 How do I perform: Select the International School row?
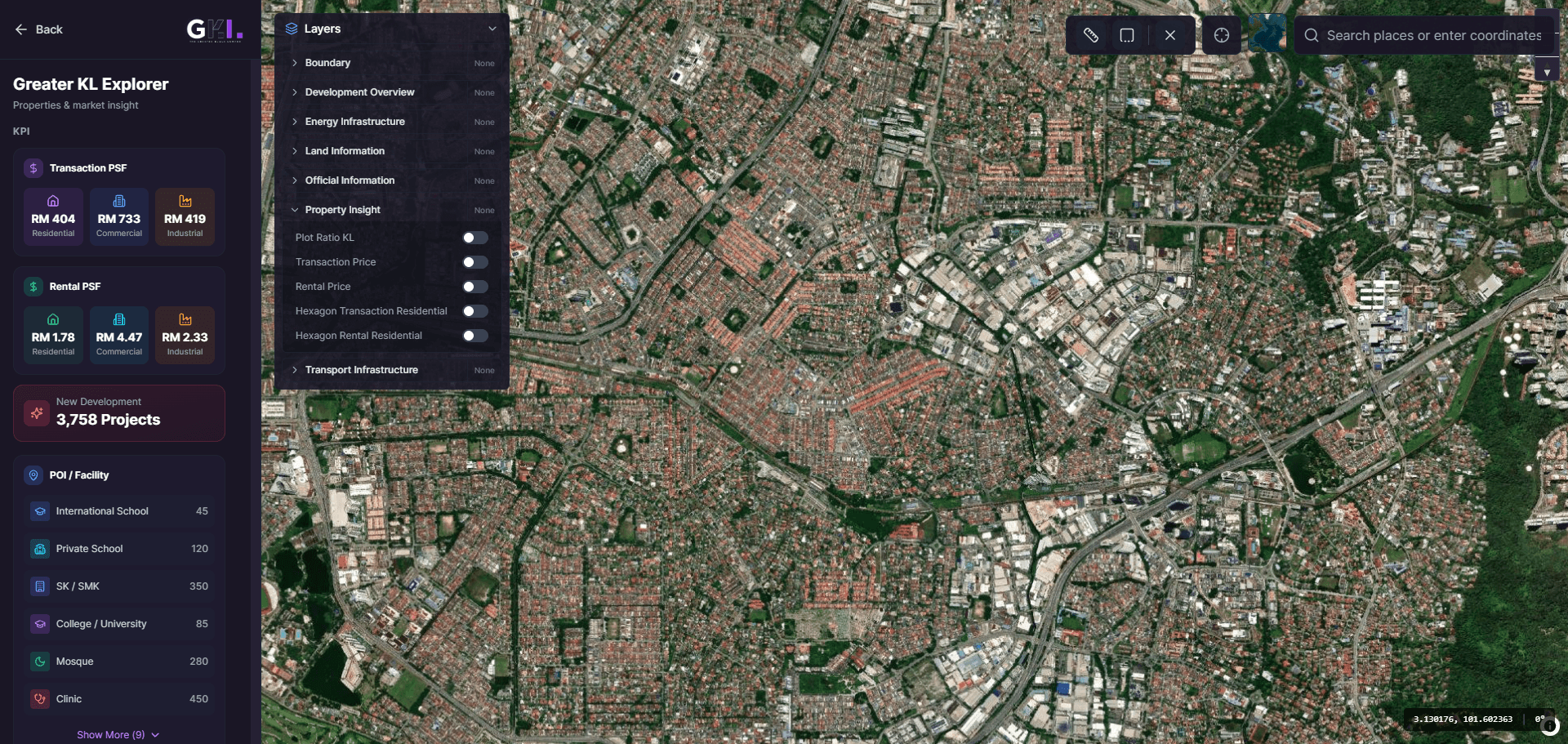click(119, 511)
